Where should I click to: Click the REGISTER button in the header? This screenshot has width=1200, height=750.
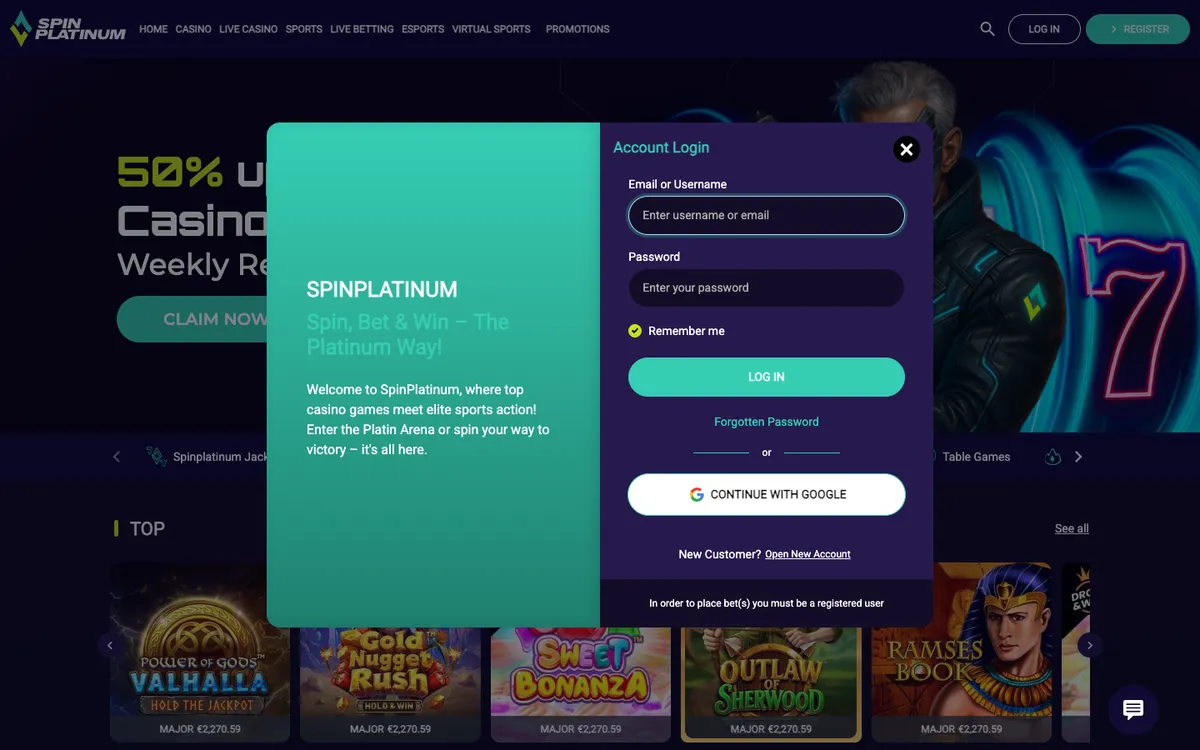1137,29
